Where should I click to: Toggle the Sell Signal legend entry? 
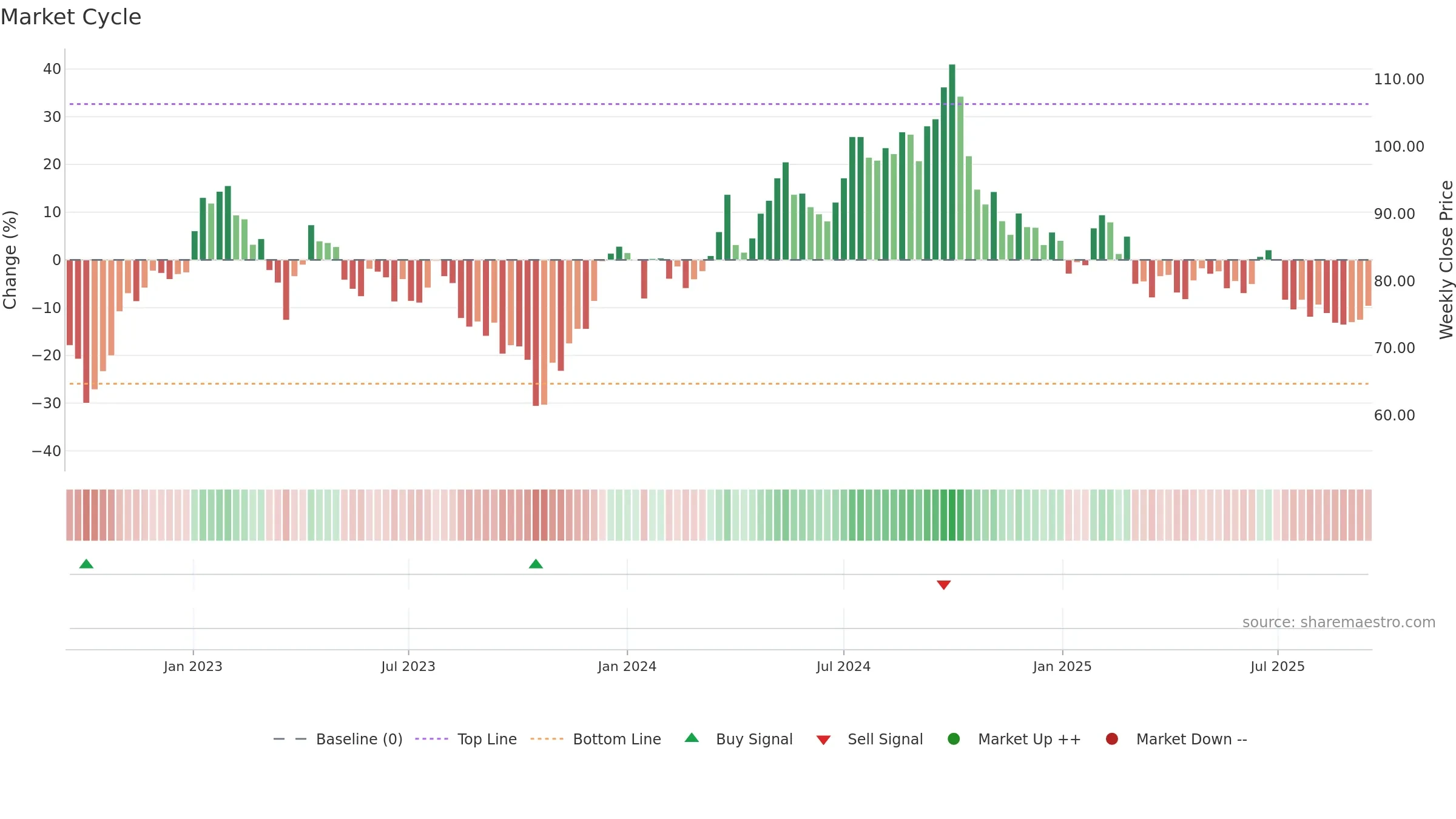tap(869, 739)
